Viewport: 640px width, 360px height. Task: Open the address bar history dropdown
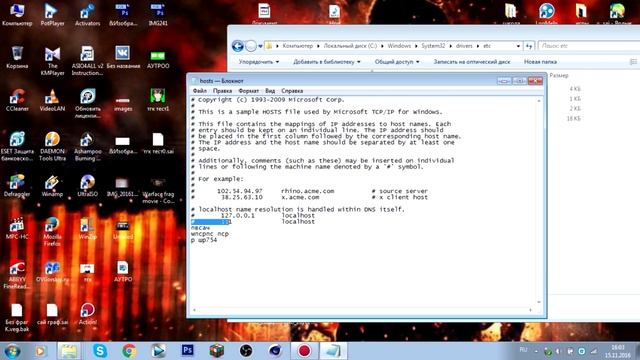coord(518,46)
